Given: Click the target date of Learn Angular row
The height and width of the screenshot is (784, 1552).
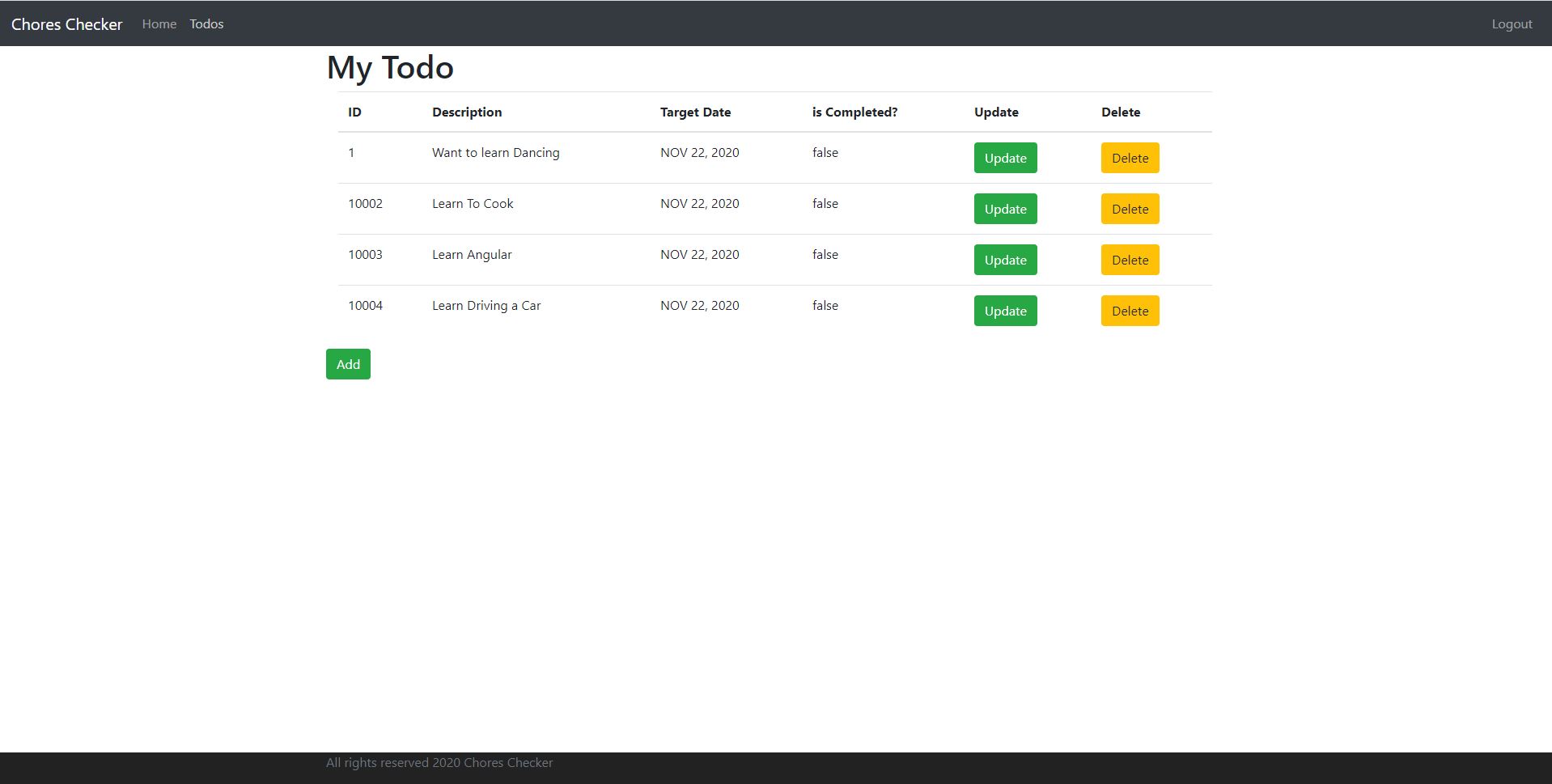Looking at the screenshot, I should (x=699, y=255).
